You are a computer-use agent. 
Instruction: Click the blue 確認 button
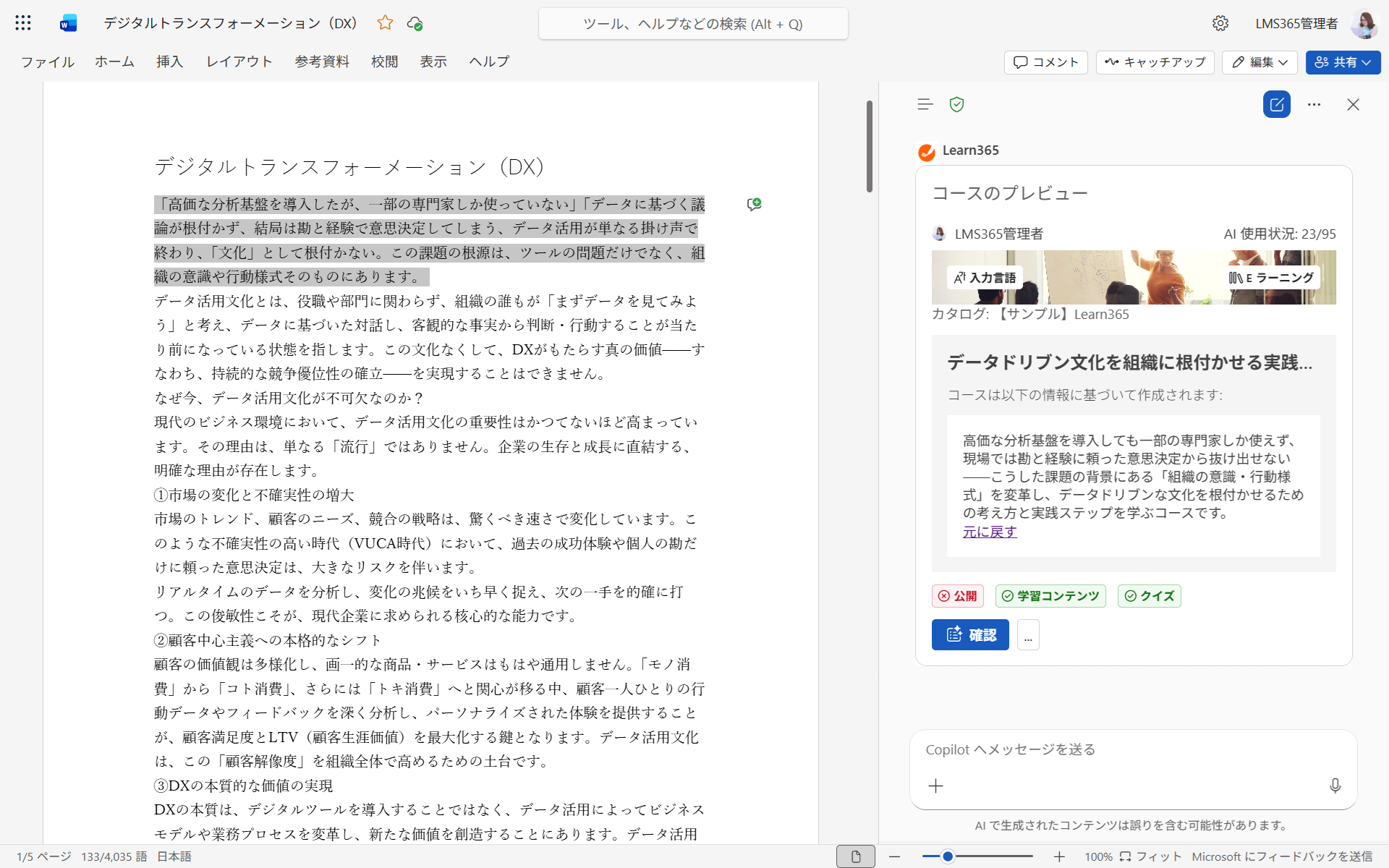(970, 635)
